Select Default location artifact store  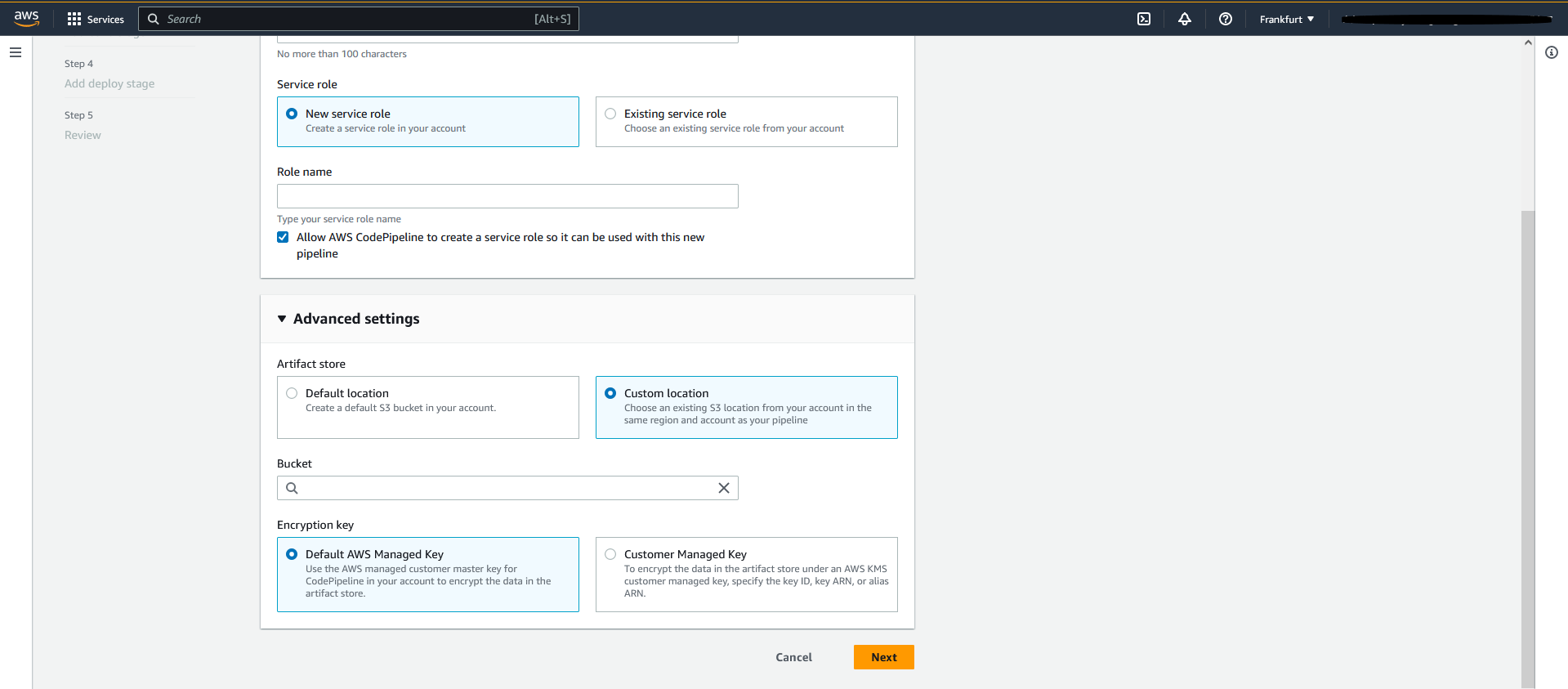coord(428,407)
